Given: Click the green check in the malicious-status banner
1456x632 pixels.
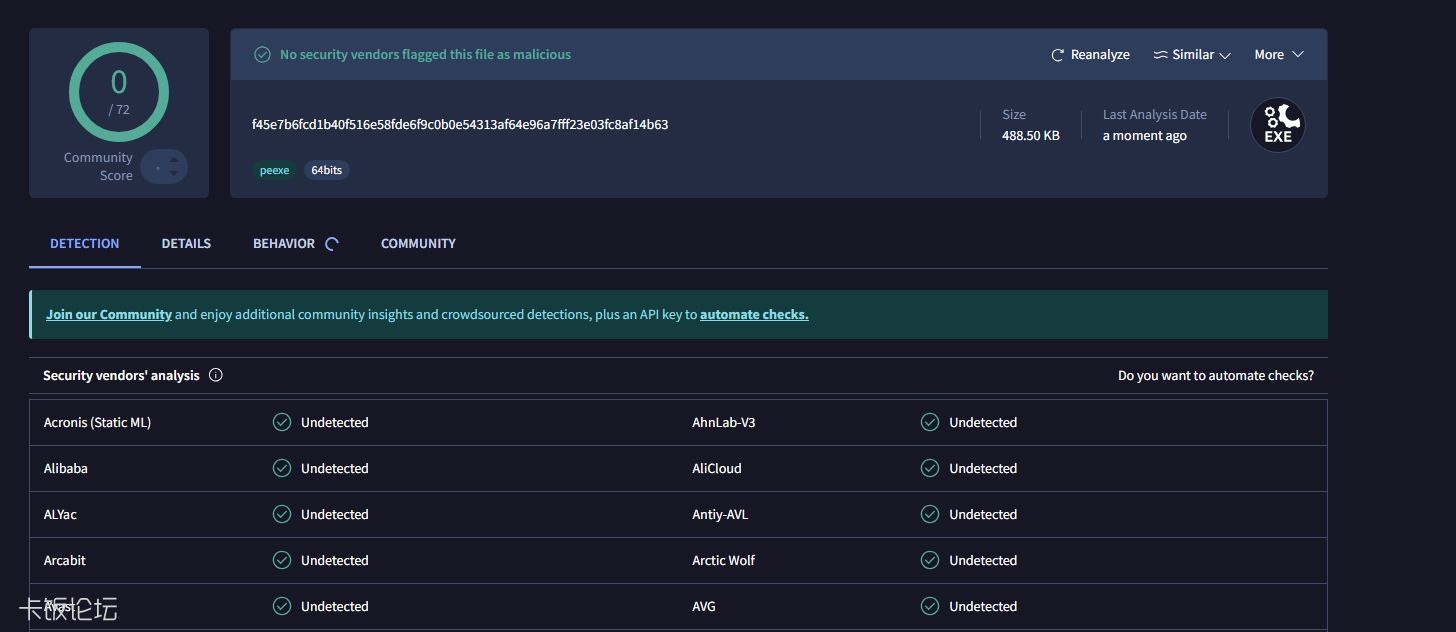Looking at the screenshot, I should tap(262, 54).
